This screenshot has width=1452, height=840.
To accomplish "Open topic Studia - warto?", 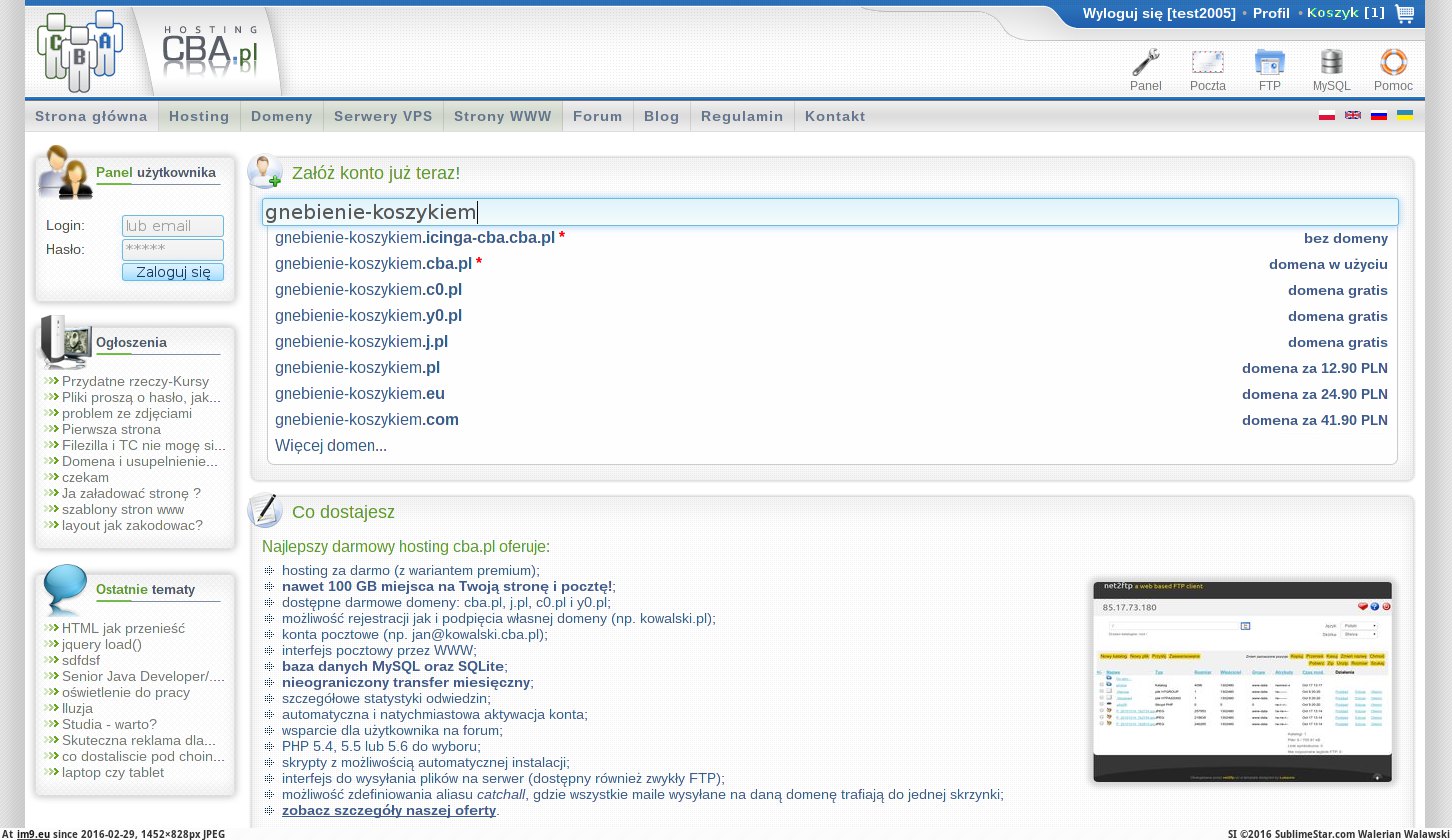I will (x=109, y=724).
